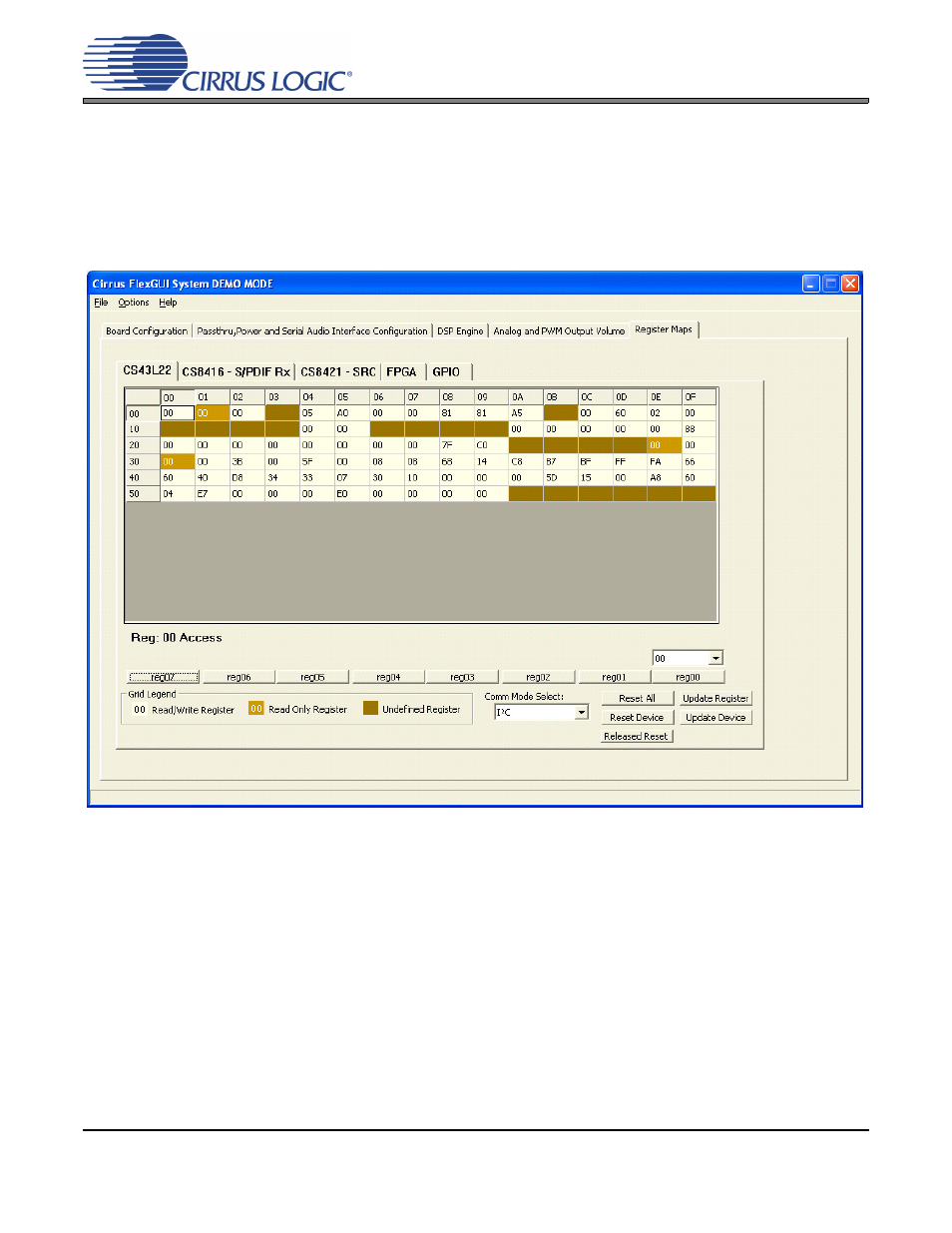Select read-only register cell in row 30
This screenshot has width=952, height=1233.
tap(177, 461)
